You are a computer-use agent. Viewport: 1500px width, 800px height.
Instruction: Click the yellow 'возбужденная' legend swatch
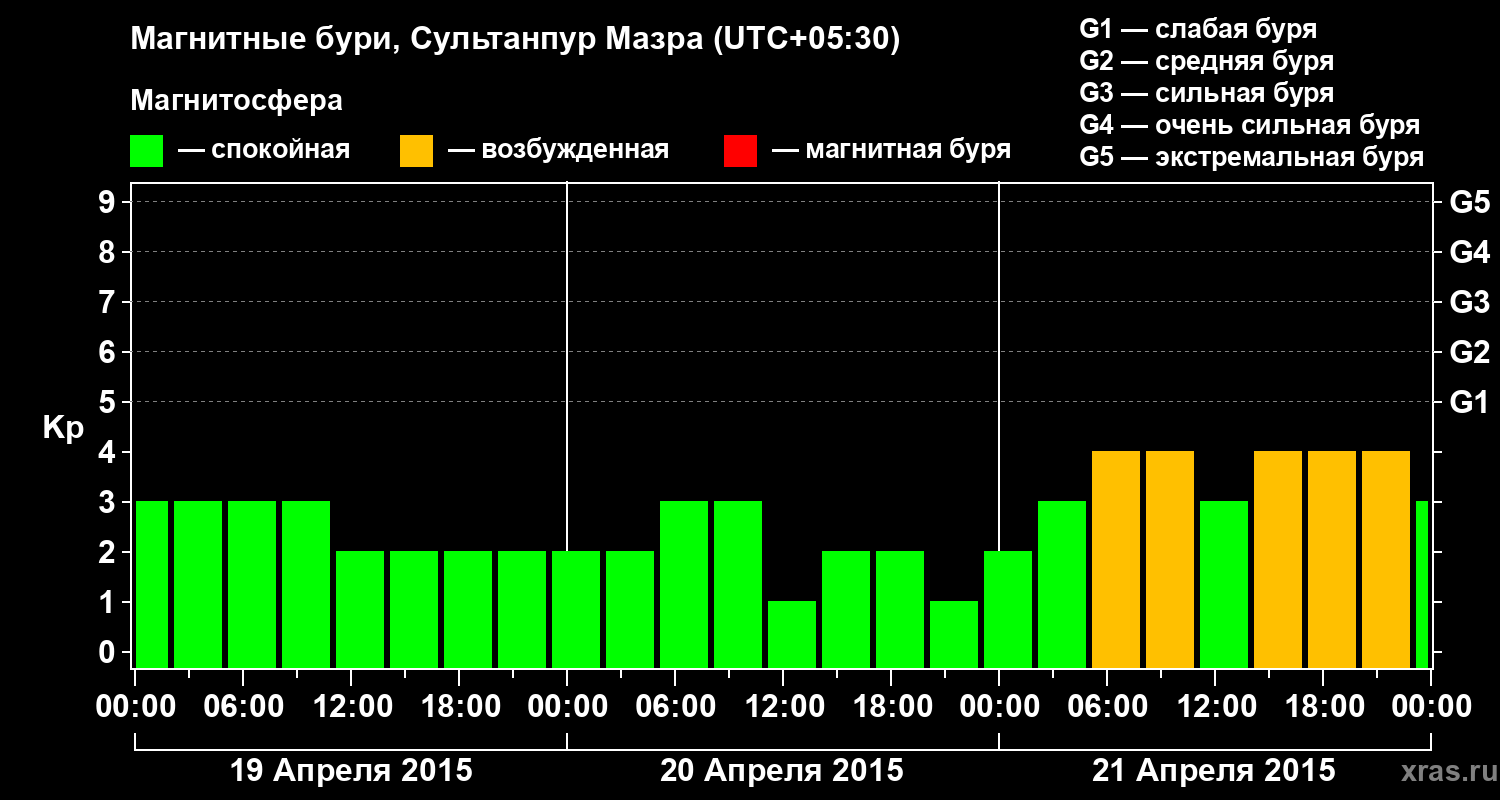pos(416,151)
